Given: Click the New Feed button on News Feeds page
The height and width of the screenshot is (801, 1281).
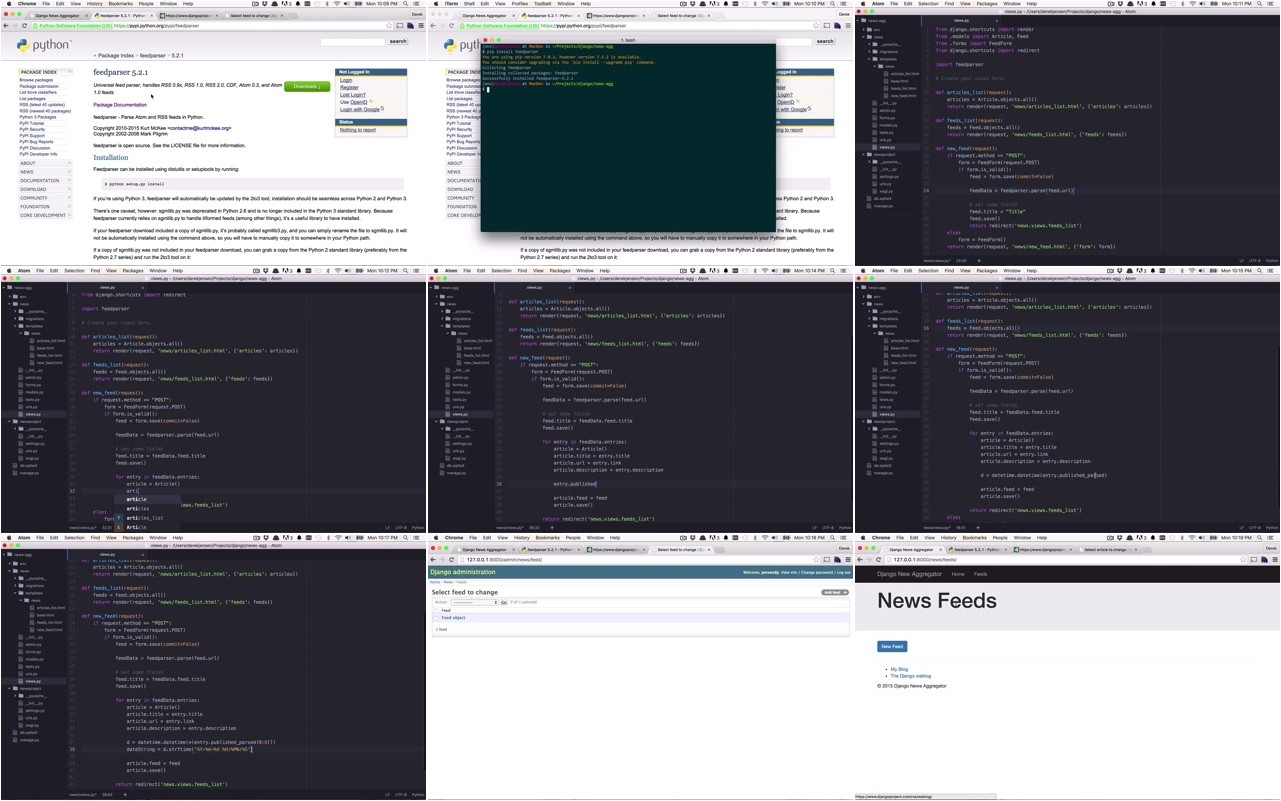Looking at the screenshot, I should pos(892,647).
